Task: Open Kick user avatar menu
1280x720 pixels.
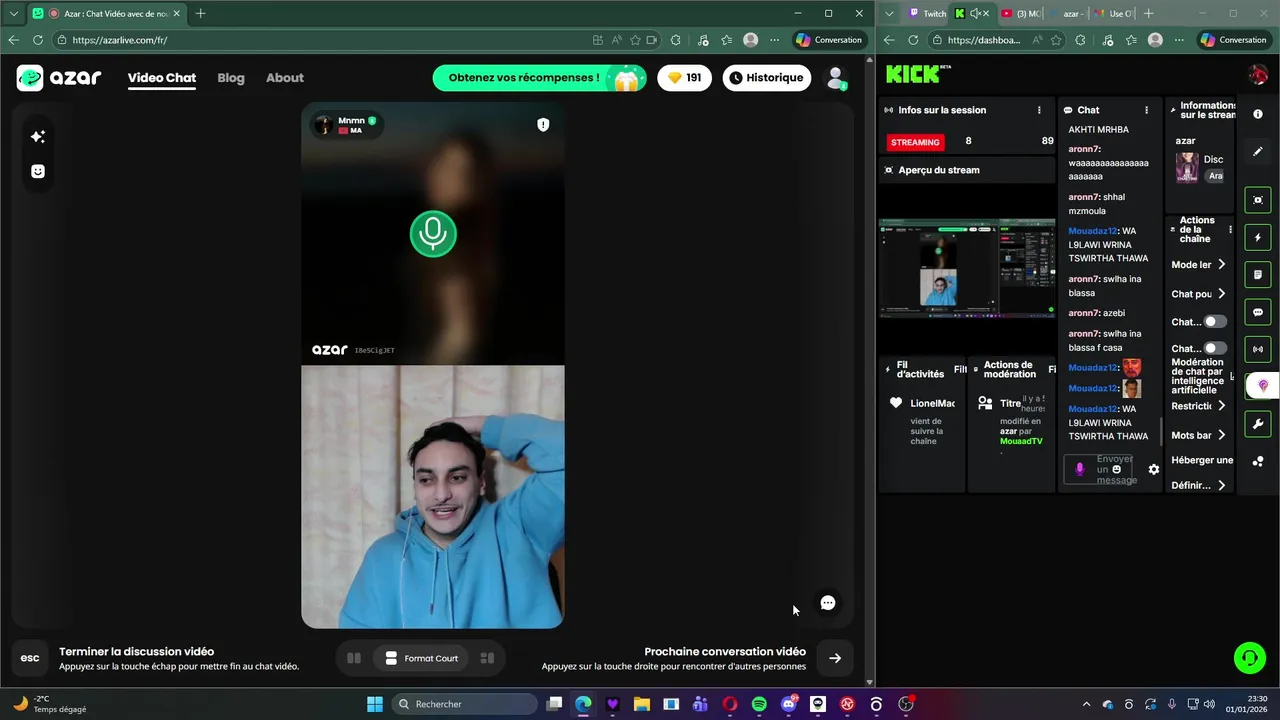Action: pos(1258,74)
